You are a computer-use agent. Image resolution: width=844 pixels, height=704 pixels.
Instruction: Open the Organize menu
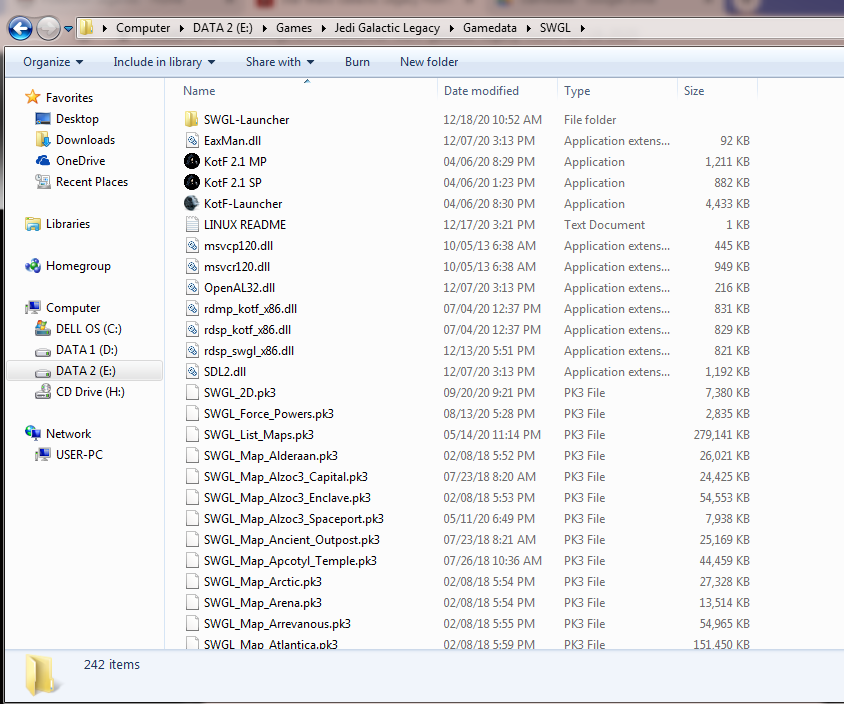tap(53, 62)
